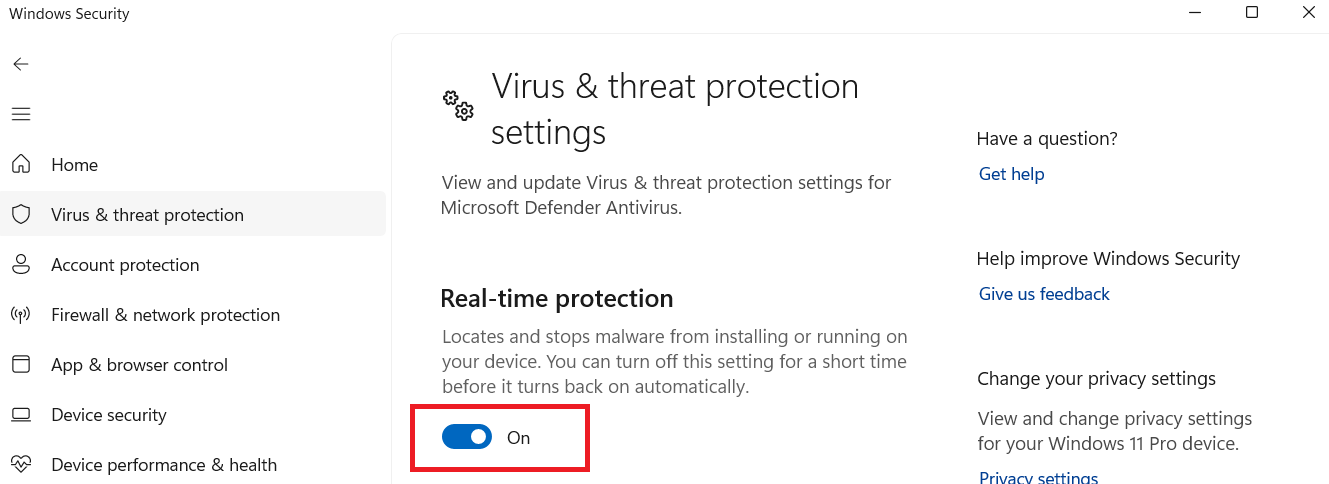
Task: Click the App & browser control icon
Action: coord(20,365)
